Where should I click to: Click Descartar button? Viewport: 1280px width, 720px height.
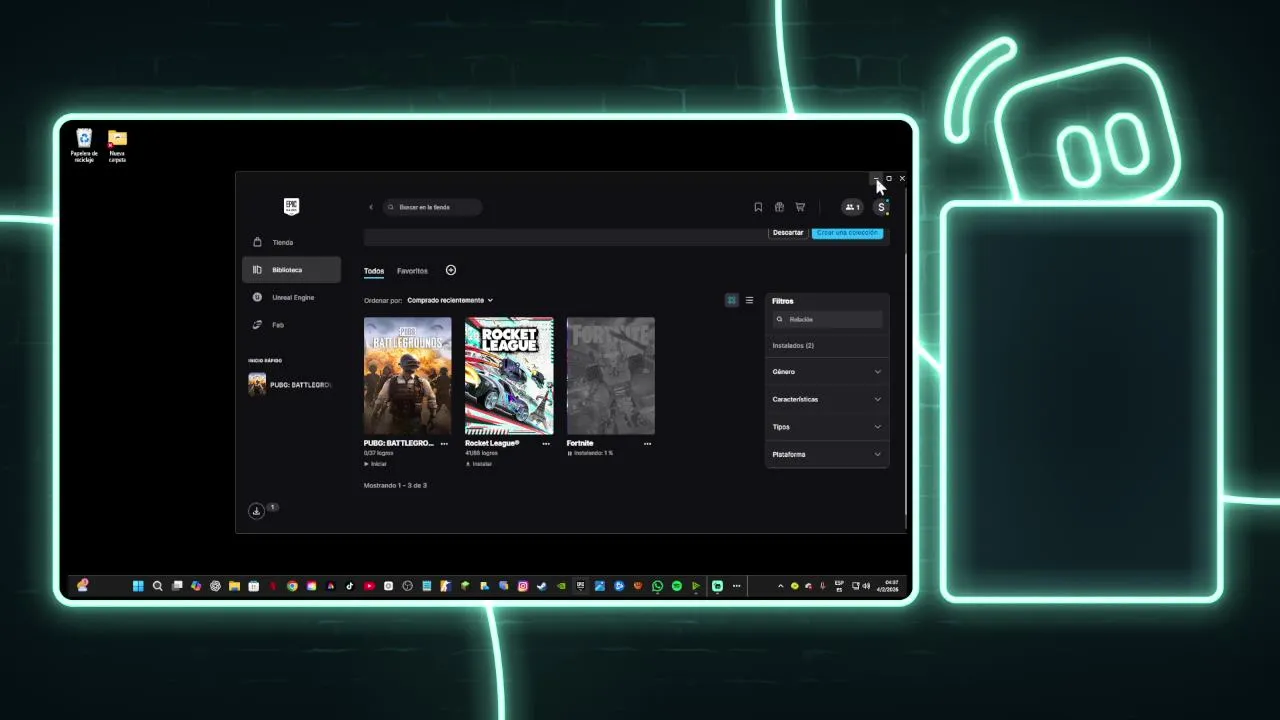tap(788, 232)
